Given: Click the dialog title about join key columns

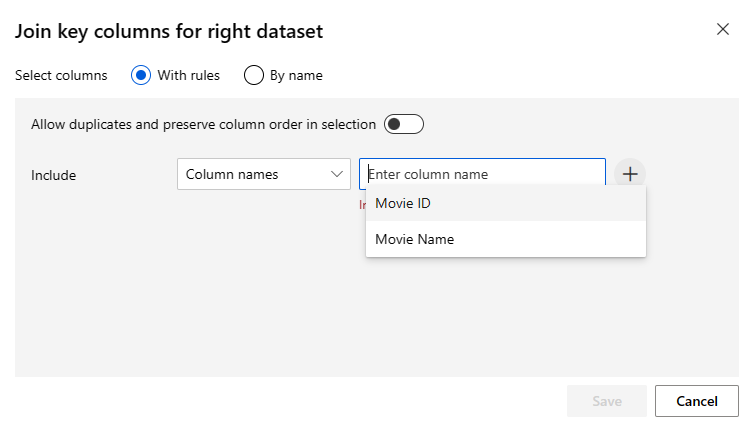Looking at the screenshot, I should pyautogui.click(x=168, y=31).
